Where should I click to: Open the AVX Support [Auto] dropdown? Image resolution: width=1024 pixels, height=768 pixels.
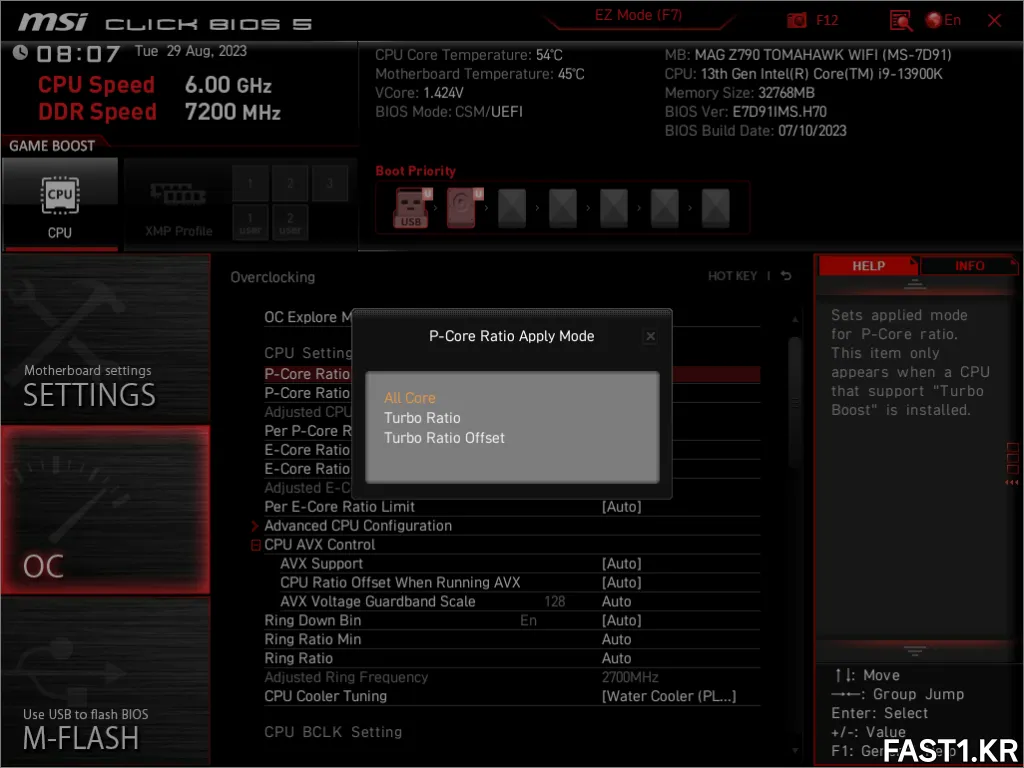click(621, 564)
